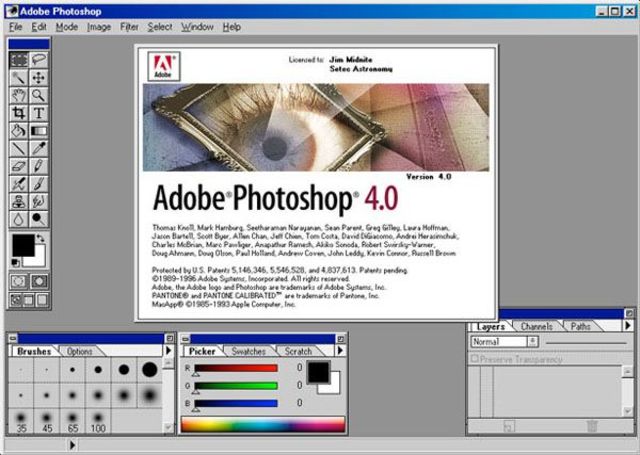Select the Crop tool

19,113
